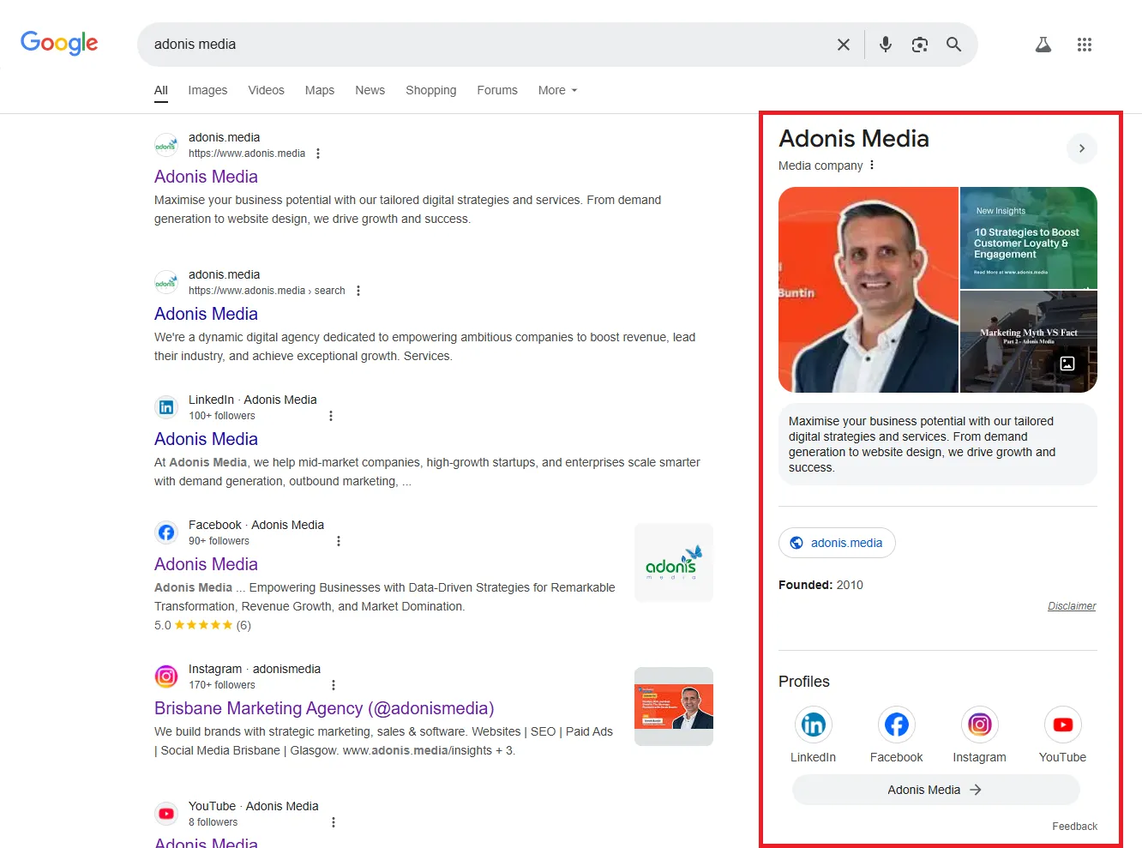Select the All results tab
1142x848 pixels.
pos(161,90)
